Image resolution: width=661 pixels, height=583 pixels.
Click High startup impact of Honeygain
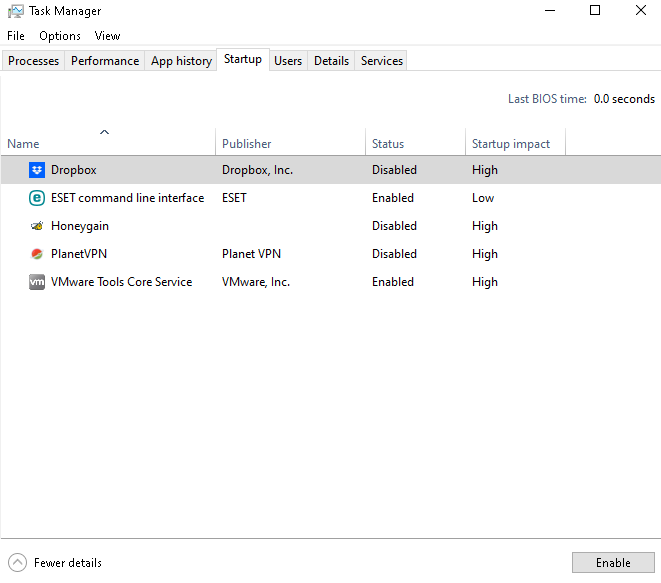[485, 226]
